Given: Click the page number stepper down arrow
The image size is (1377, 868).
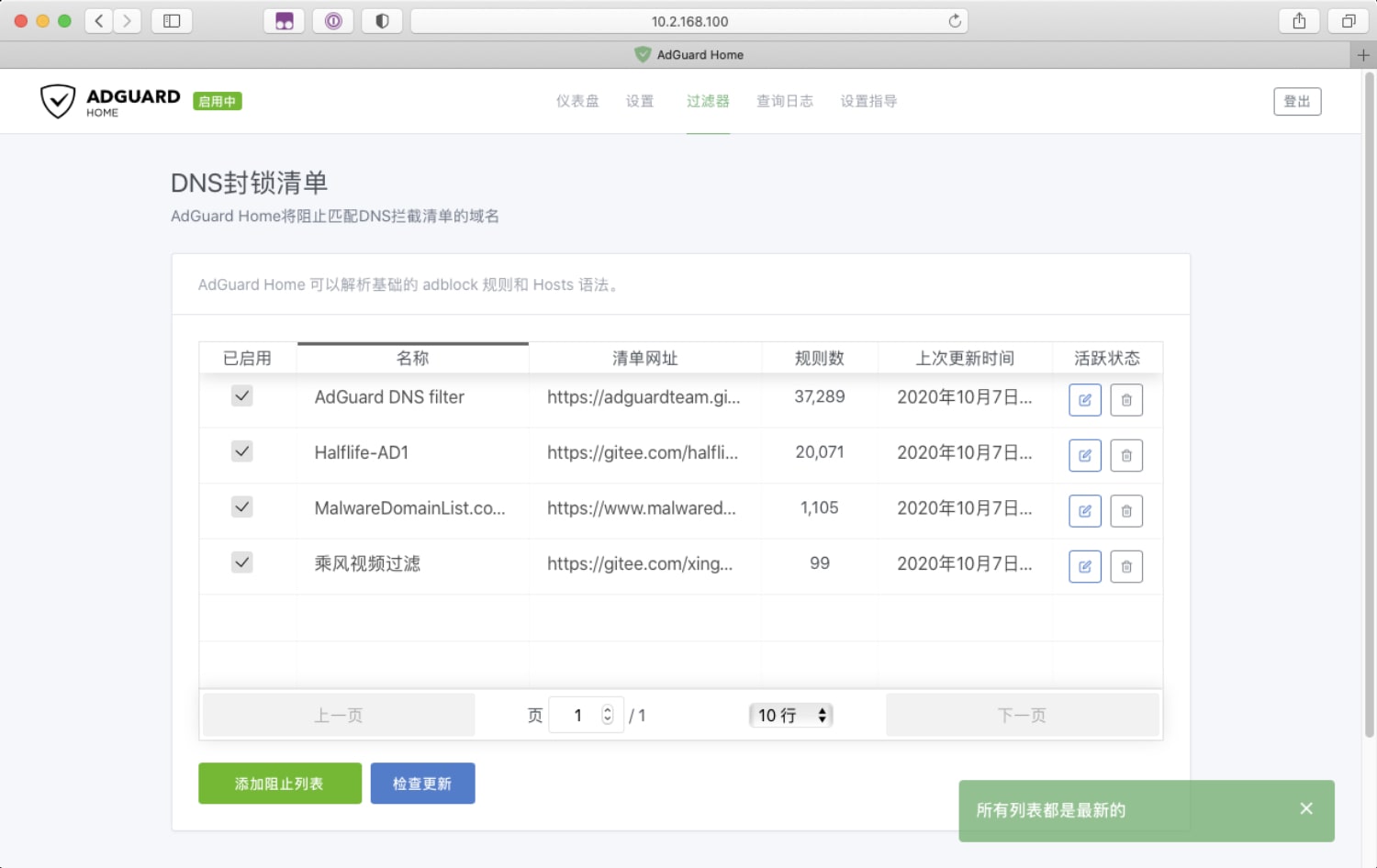Looking at the screenshot, I should coord(607,720).
